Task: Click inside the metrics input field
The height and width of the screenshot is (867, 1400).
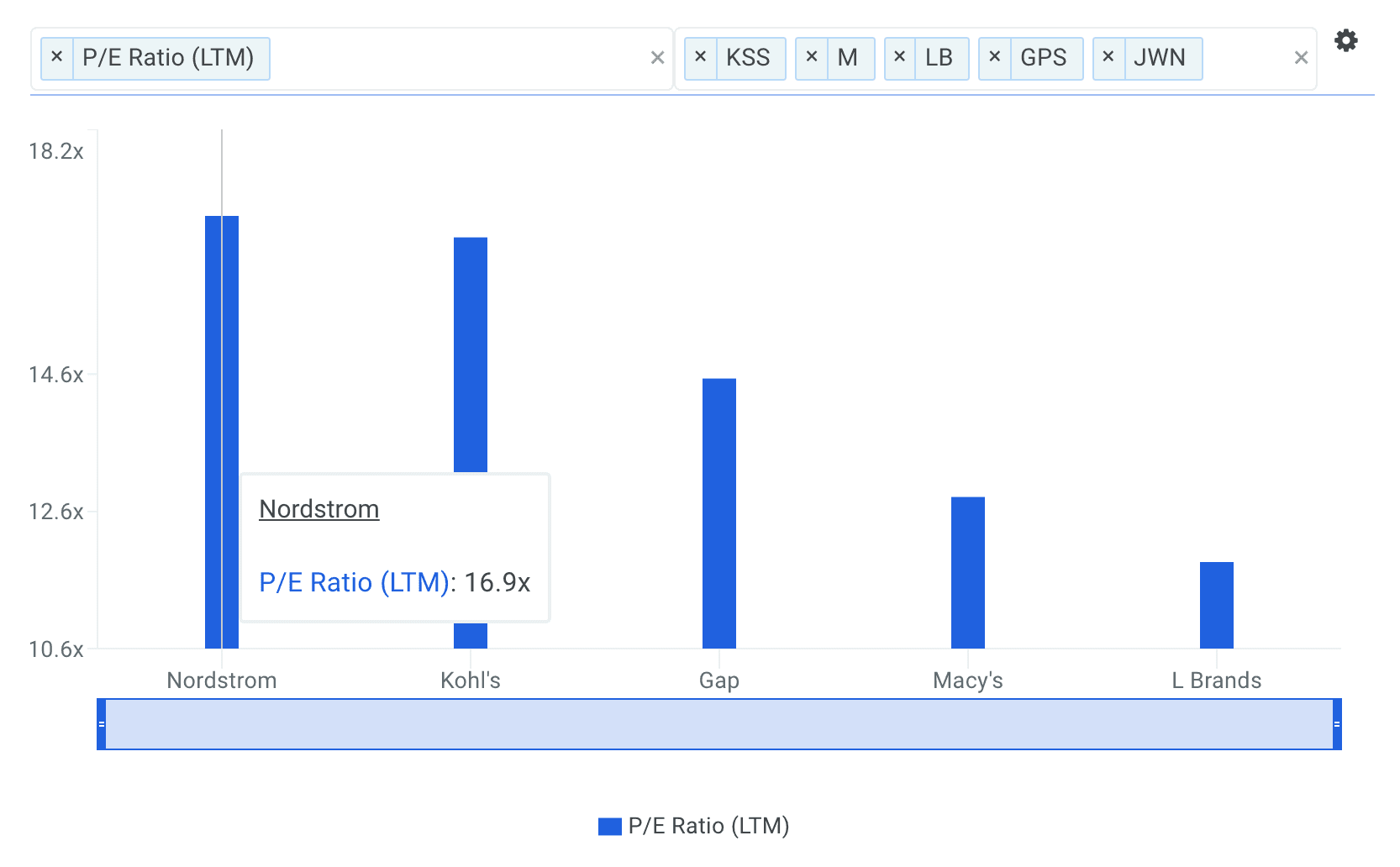Action: pos(454,58)
